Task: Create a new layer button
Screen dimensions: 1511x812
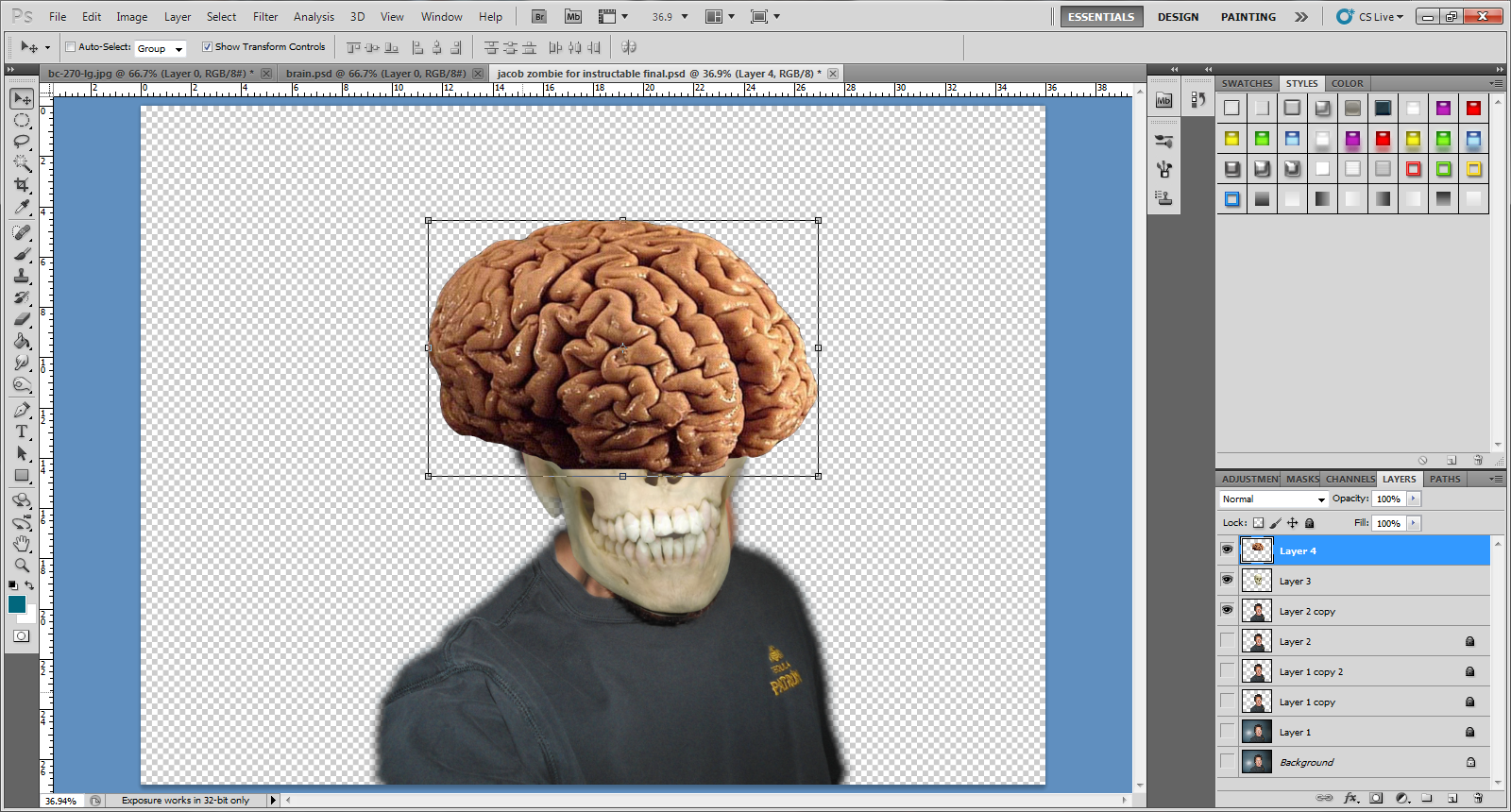Action: coord(1452,798)
